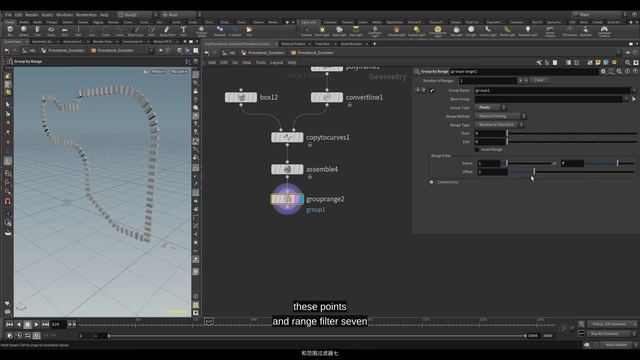Open the Group Type dropdown
Screen dimensions: 640x360
click(490, 107)
